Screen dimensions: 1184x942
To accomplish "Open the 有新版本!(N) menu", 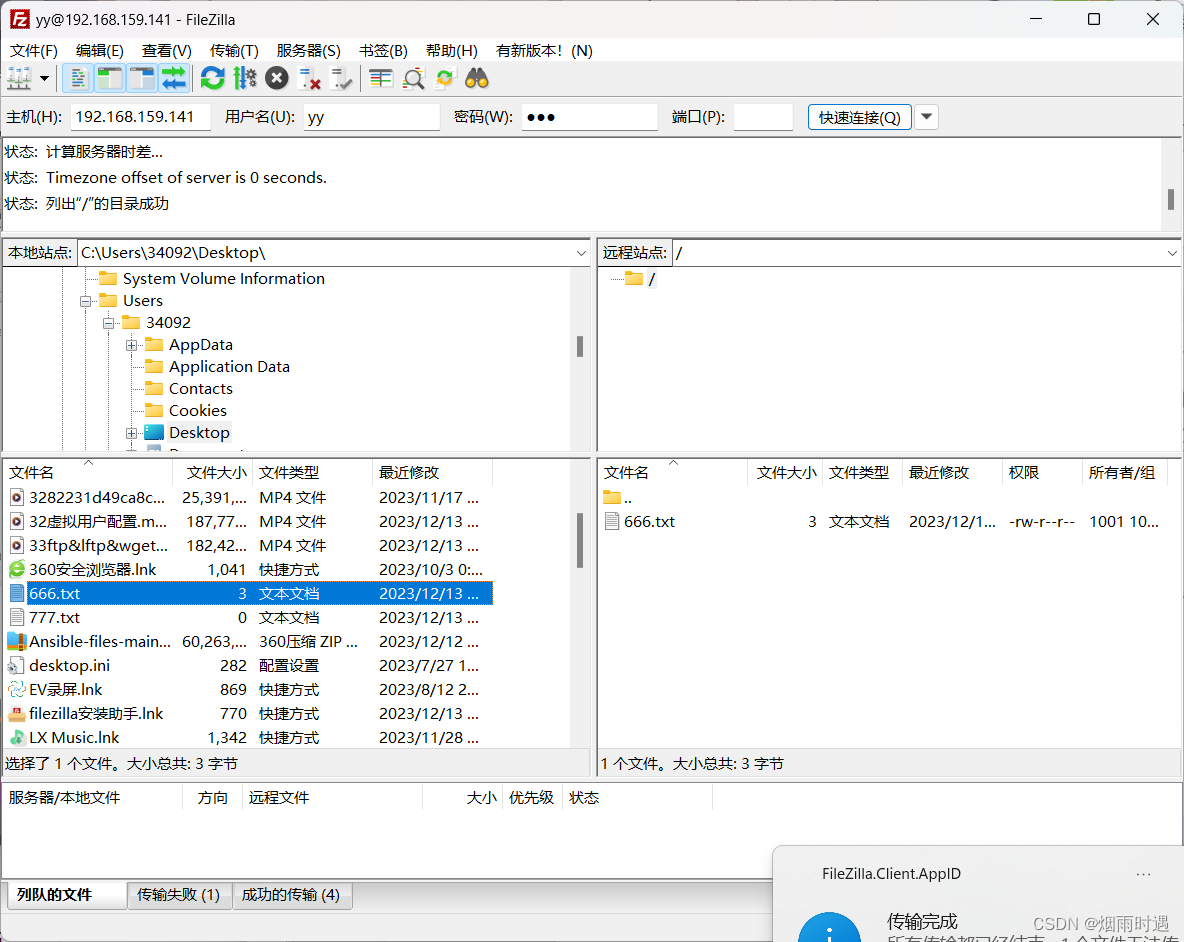I will click(x=544, y=51).
